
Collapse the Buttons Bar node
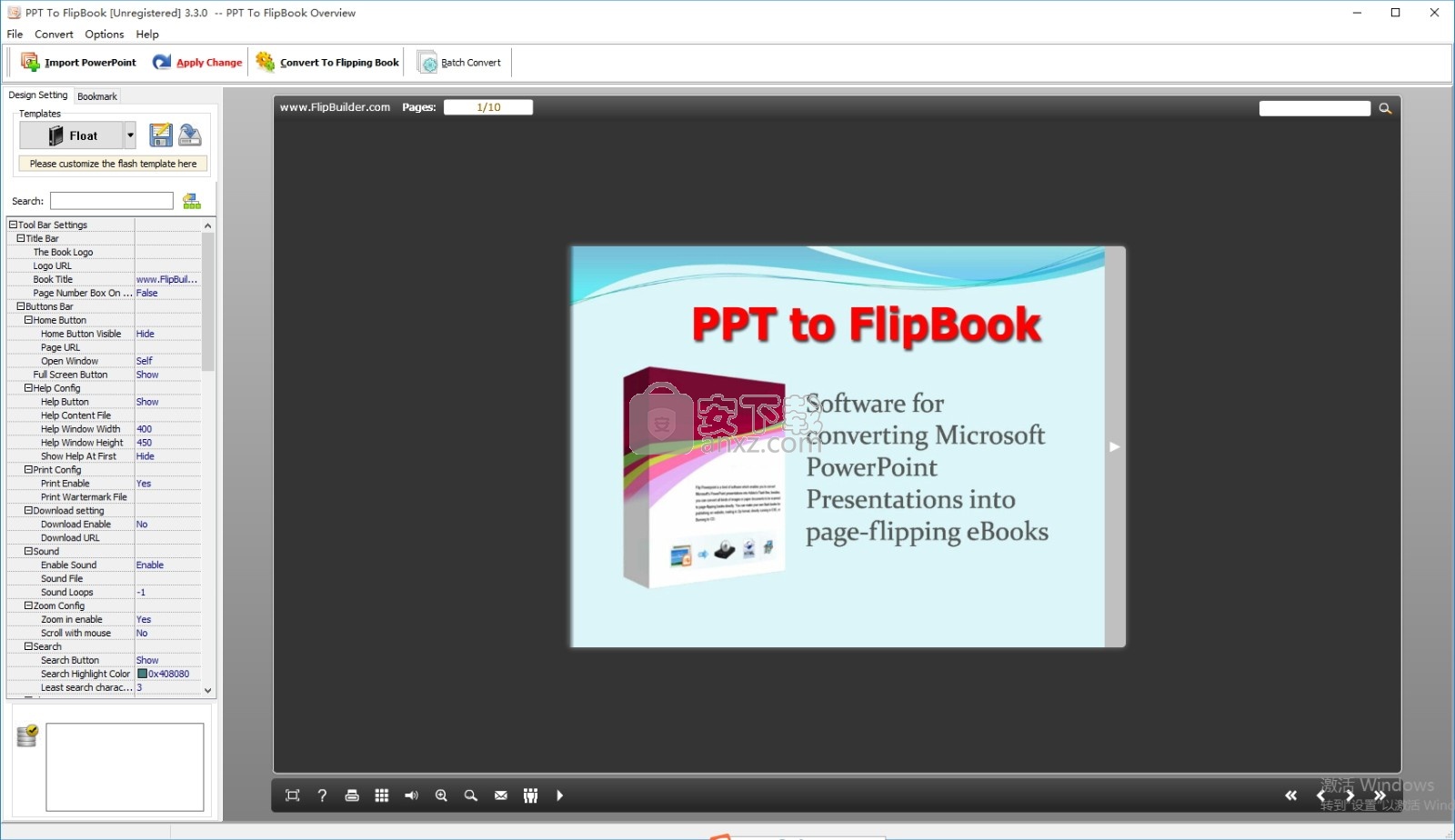click(20, 306)
